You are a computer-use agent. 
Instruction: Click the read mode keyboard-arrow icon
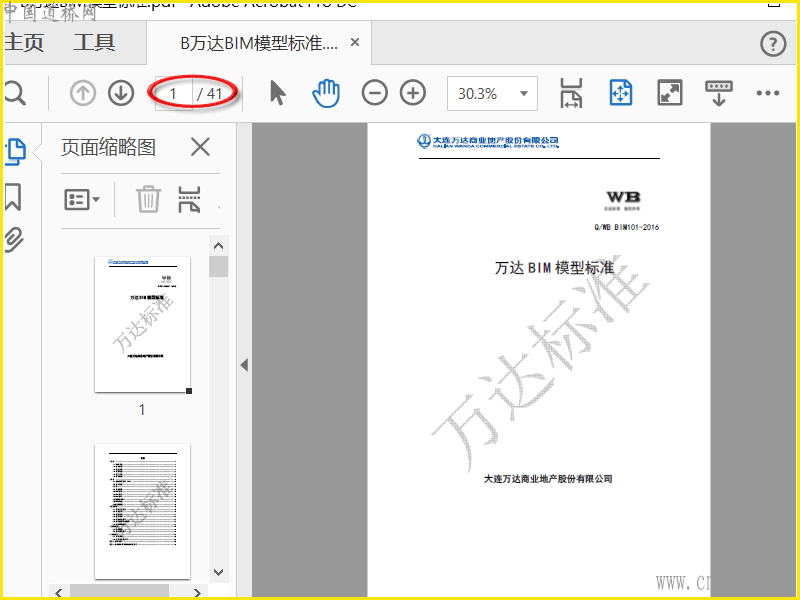coord(718,93)
